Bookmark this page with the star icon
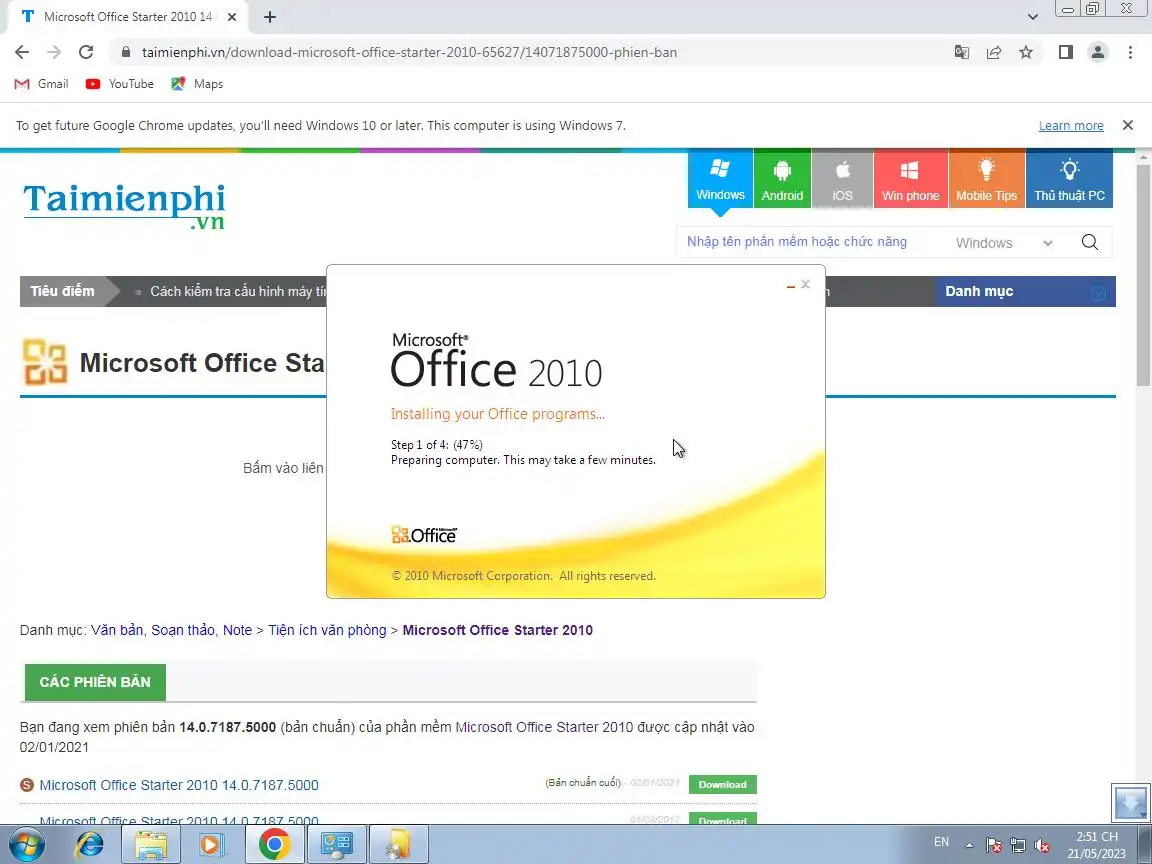Viewport: 1152px width, 864px height. point(1026,52)
